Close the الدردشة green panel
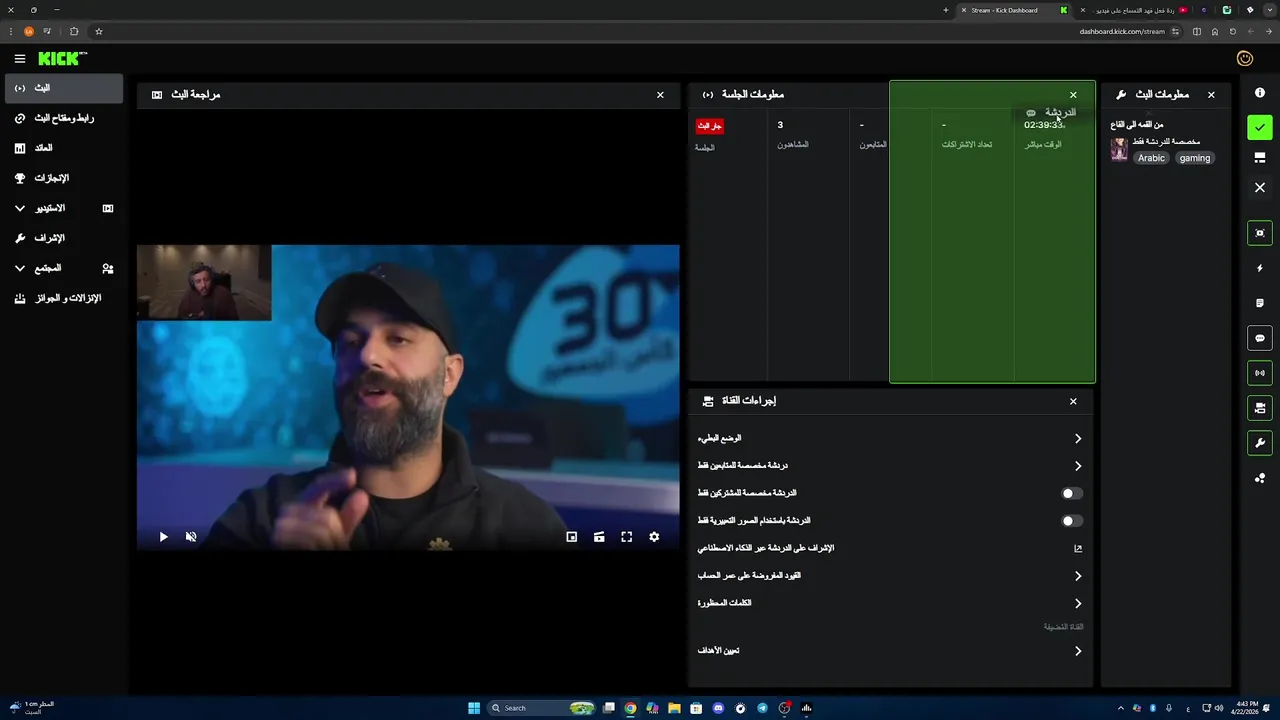The width and height of the screenshot is (1280, 720). (x=1073, y=95)
